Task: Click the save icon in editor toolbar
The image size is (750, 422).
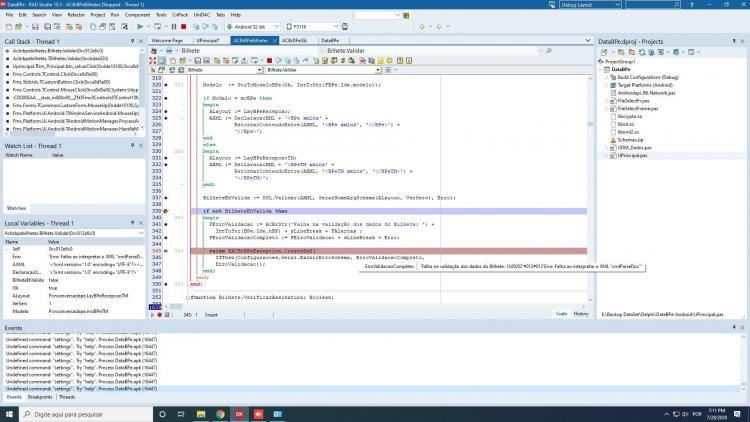Action: [x=197, y=61]
